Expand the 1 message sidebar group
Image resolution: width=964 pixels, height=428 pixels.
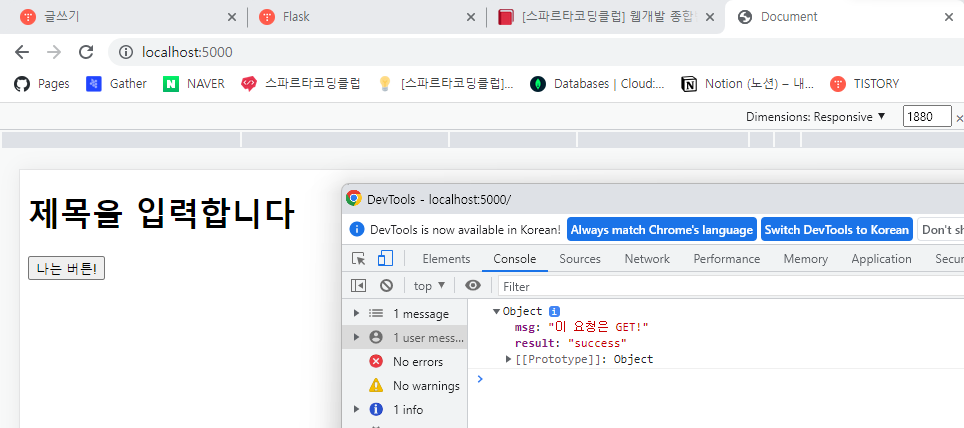tap(356, 314)
